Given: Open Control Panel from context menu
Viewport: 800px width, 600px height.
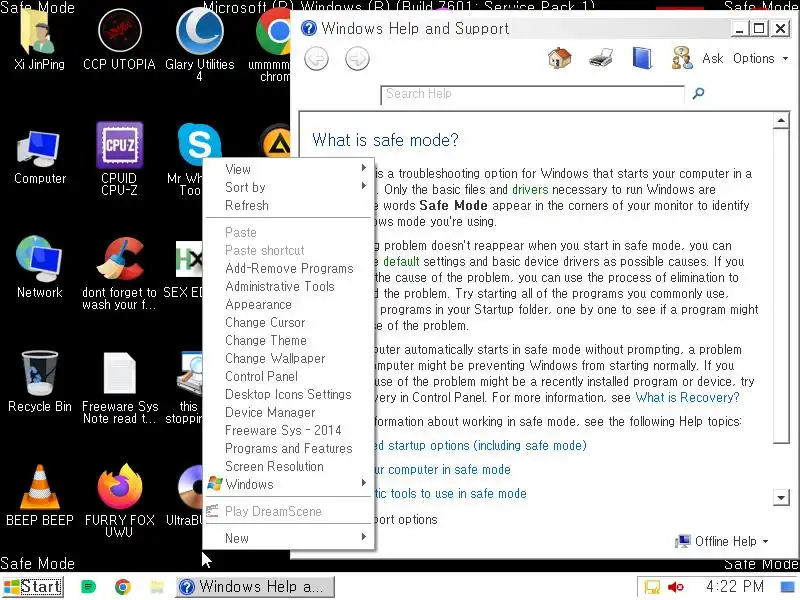Looking at the screenshot, I should pyautogui.click(x=288, y=376).
